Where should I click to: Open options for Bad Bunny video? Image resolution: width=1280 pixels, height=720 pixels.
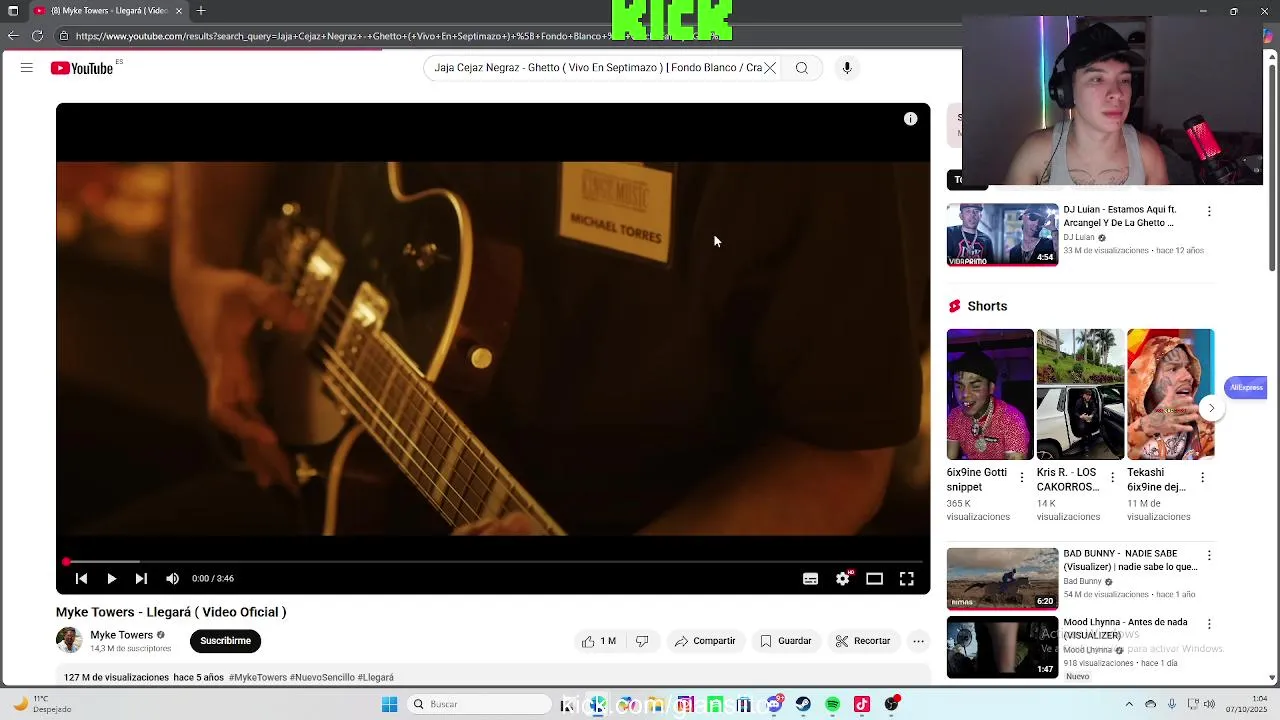(x=1209, y=555)
